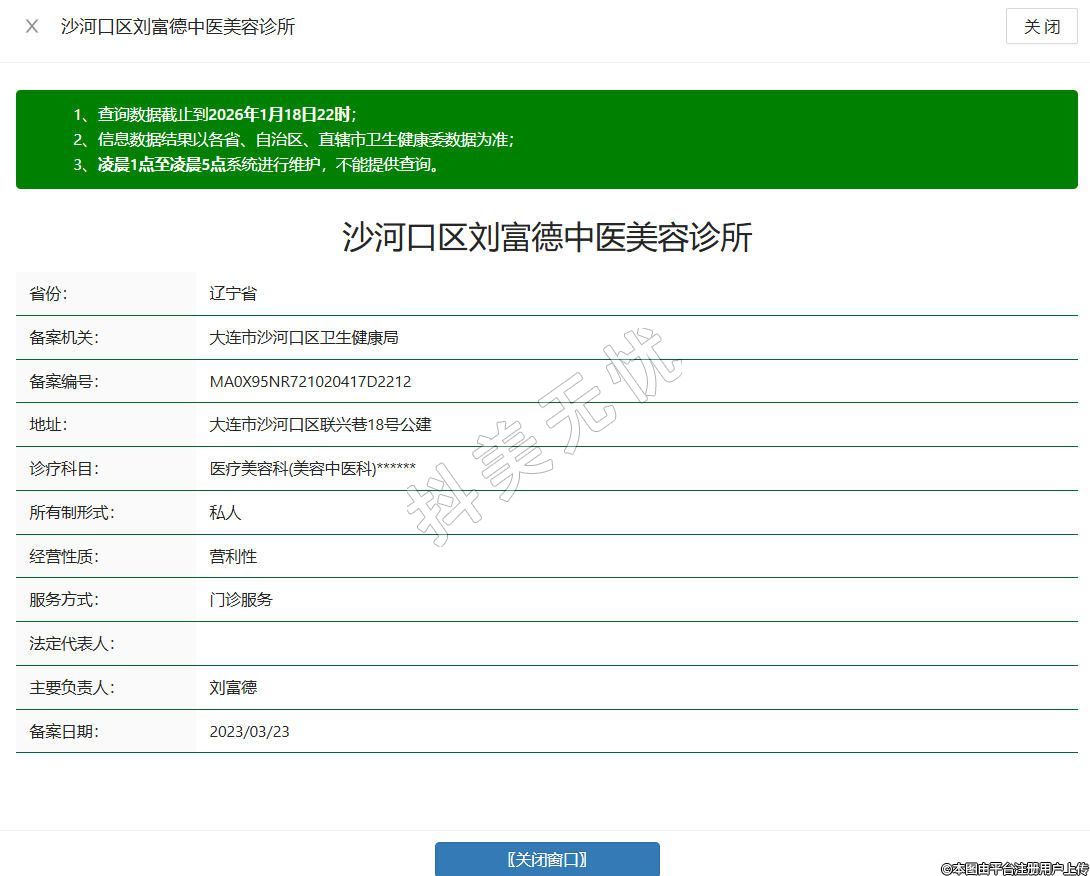Click the address 大连市沙河口区联兴巷18号公建
The image size is (1090, 876).
point(320,425)
